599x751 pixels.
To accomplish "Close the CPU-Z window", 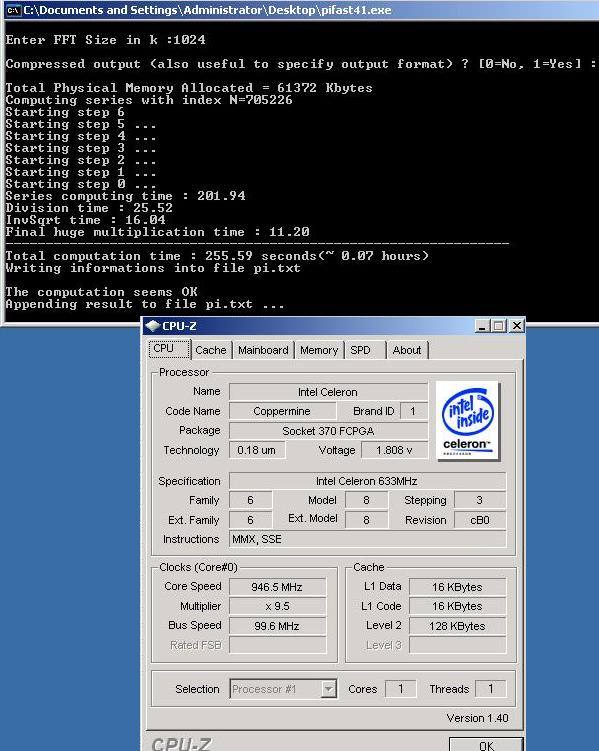I will coord(517,326).
